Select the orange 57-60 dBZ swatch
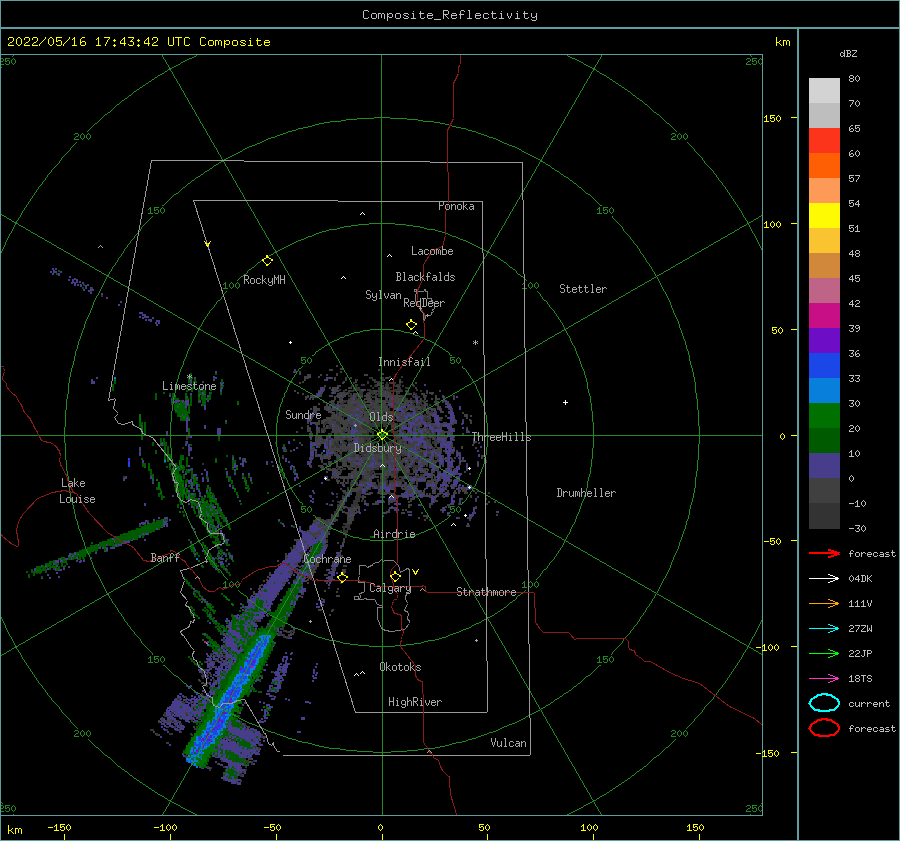Image resolution: width=900 pixels, height=841 pixels. [824, 166]
